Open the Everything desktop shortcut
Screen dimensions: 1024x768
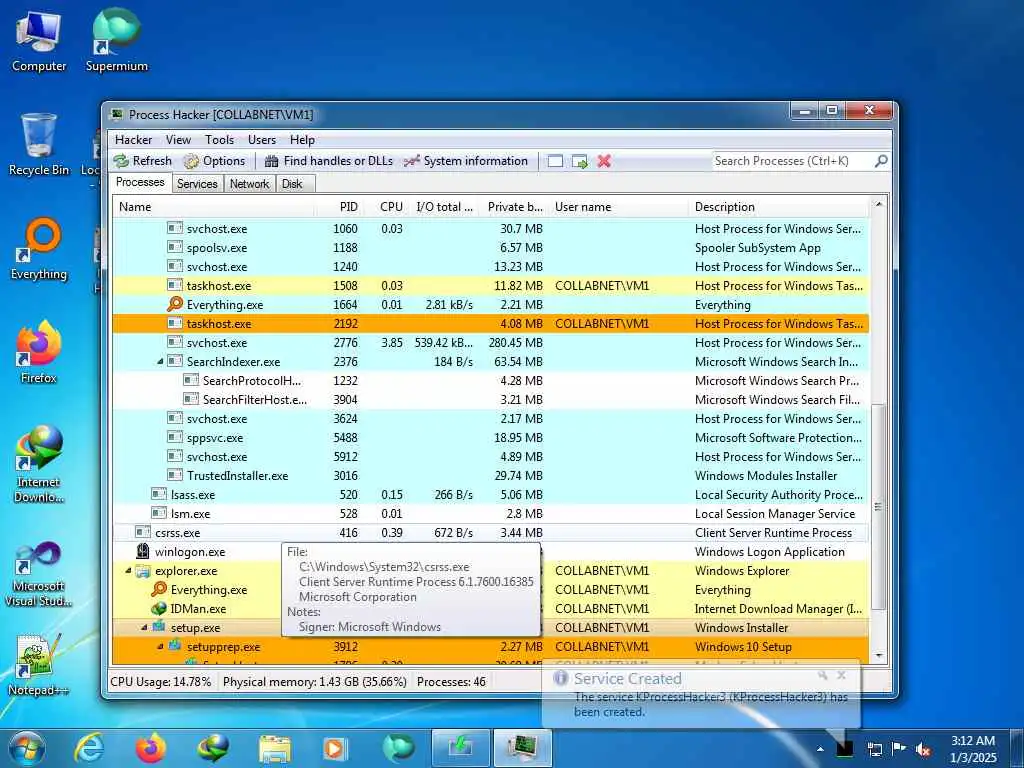tap(39, 249)
